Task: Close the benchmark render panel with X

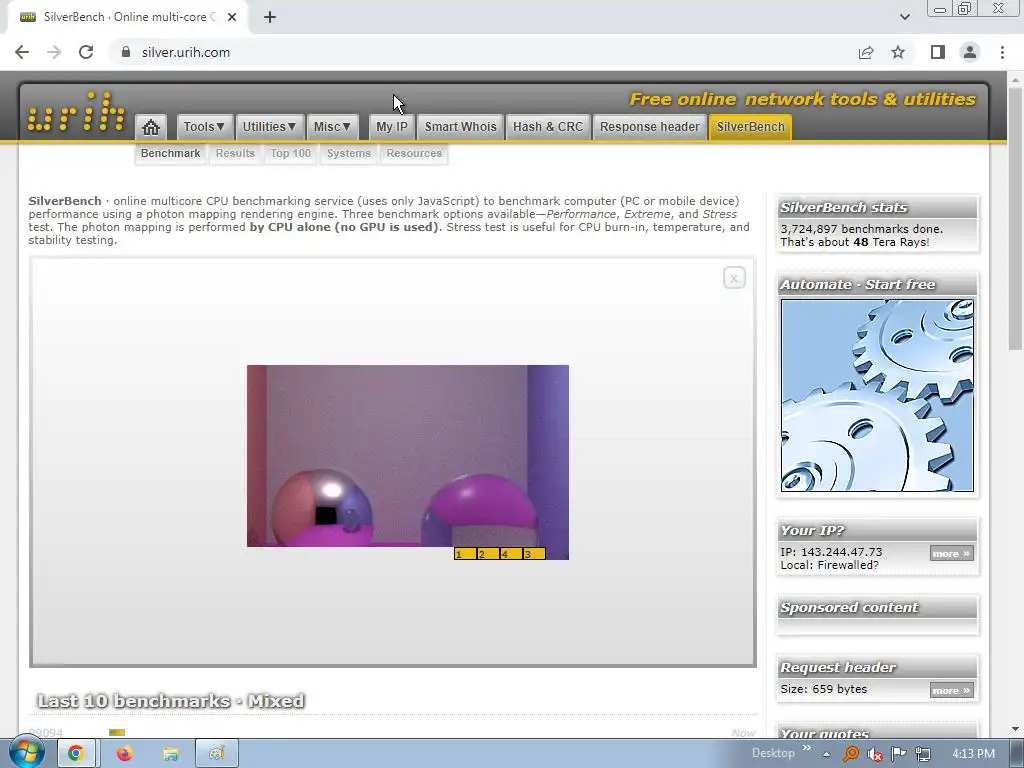Action: pyautogui.click(x=734, y=278)
